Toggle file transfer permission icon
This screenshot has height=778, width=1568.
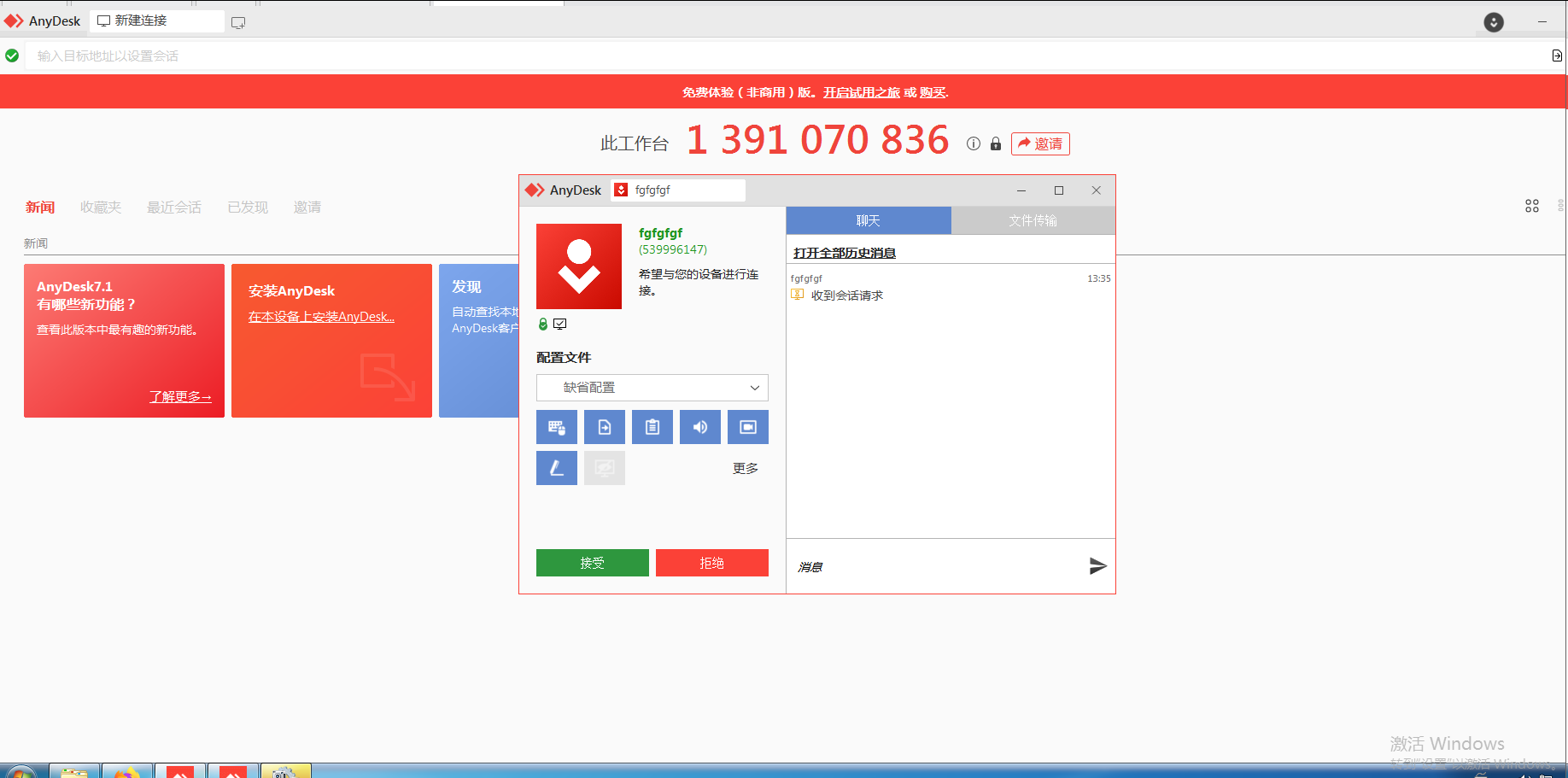pos(604,427)
